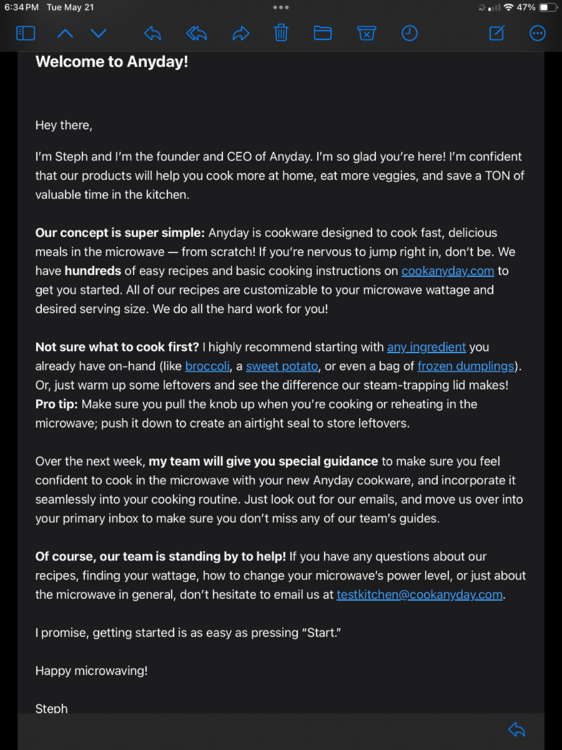Open the broccoli recipe link
Screen dimensions: 562x750
tap(207, 366)
